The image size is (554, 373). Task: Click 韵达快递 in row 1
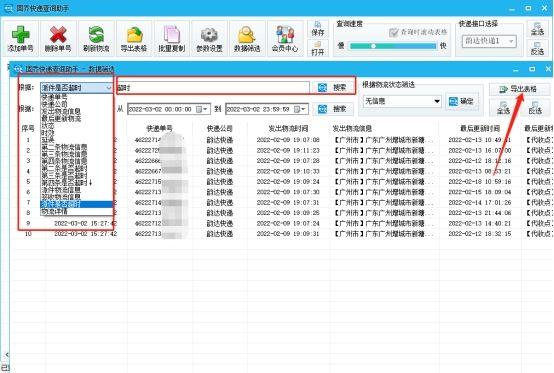(220, 140)
